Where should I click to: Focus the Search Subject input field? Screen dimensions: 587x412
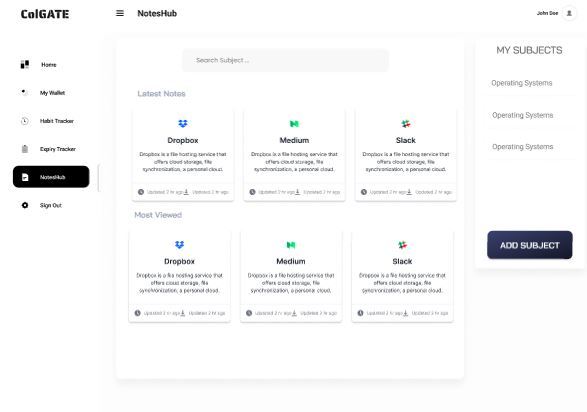tap(285, 60)
